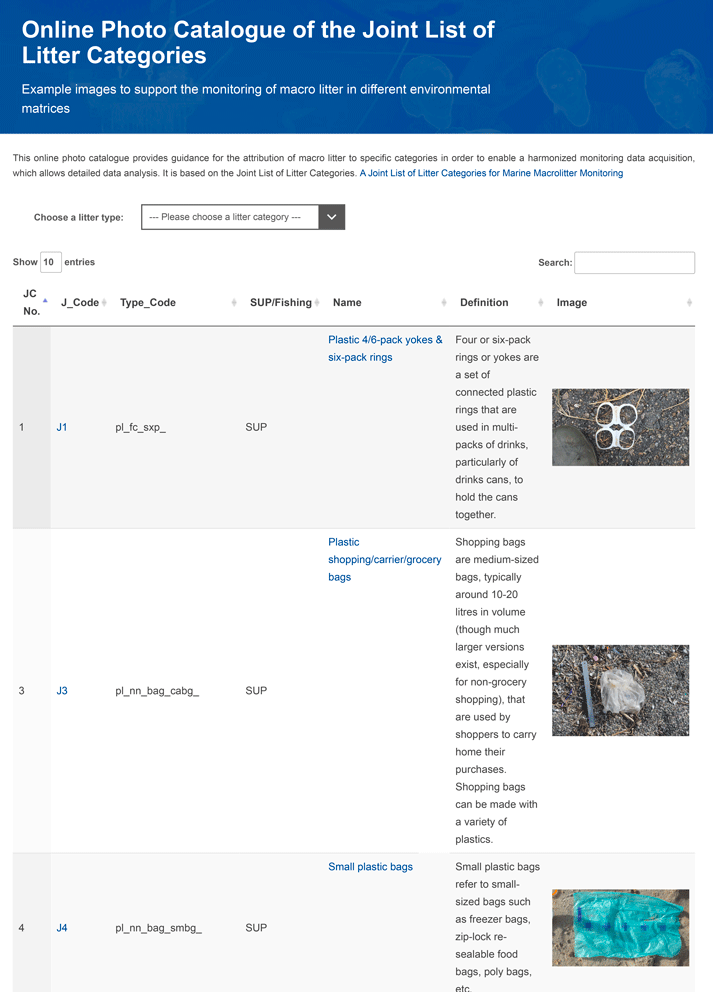Screen dimensions: 713x992
Task: Sort table by Type_Code column
Action: 177,302
